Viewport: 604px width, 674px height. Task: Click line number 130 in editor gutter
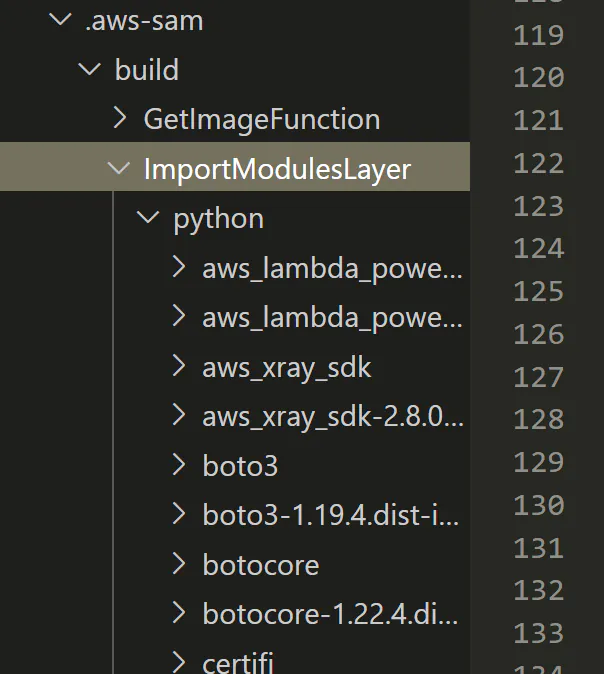point(538,505)
